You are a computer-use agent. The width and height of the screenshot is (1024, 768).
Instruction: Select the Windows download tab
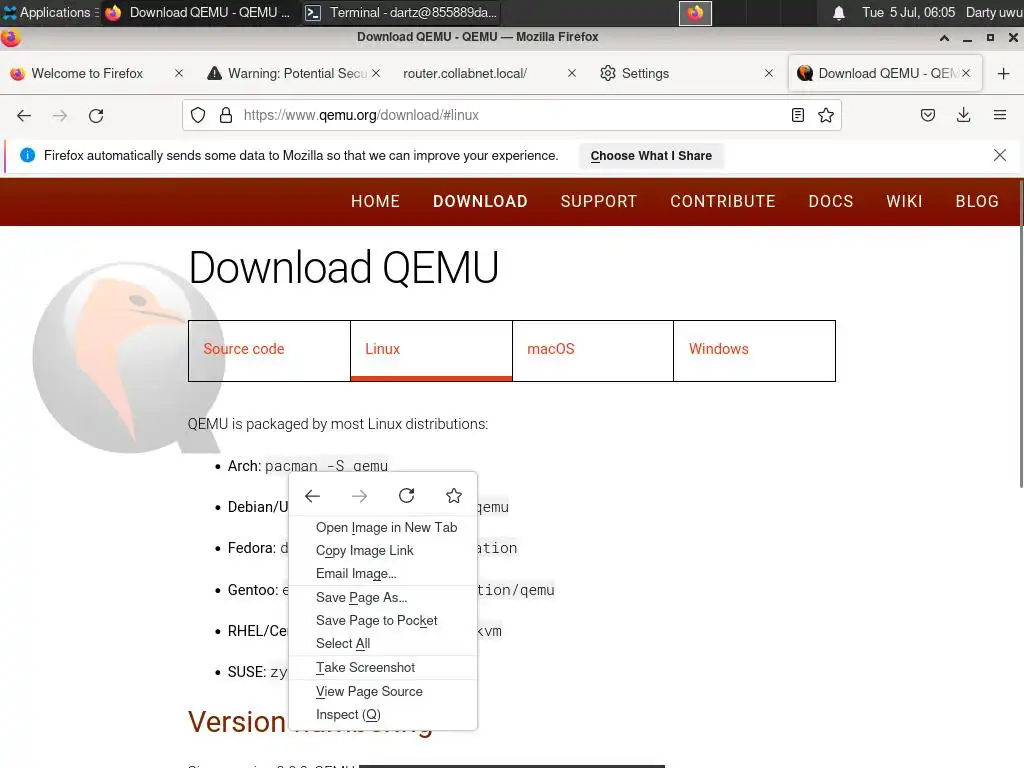(x=754, y=351)
